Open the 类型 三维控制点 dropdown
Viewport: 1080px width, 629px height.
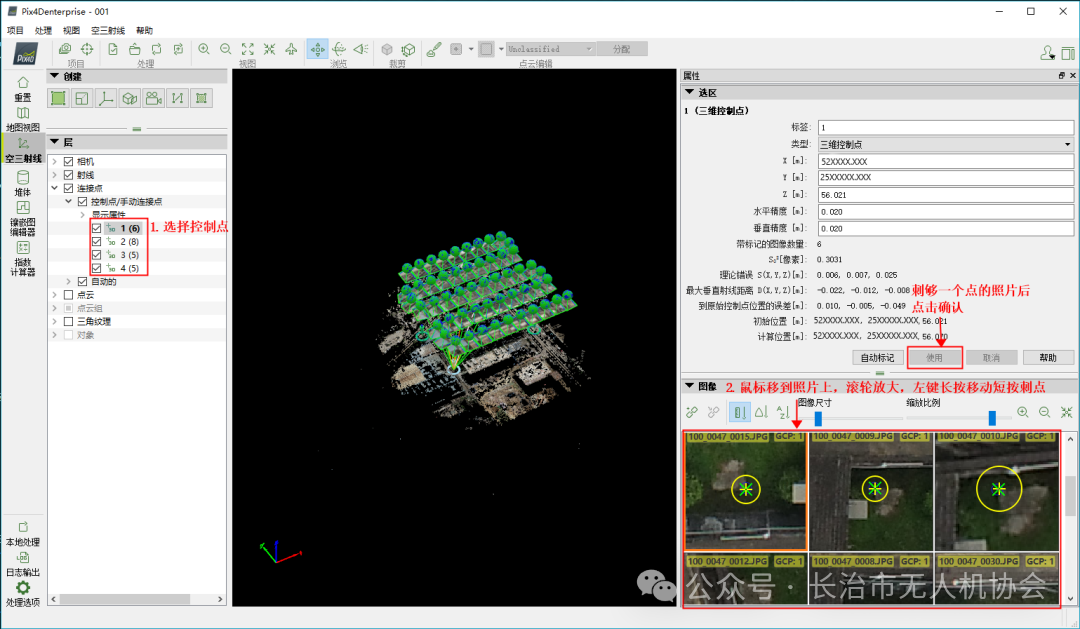pos(946,144)
